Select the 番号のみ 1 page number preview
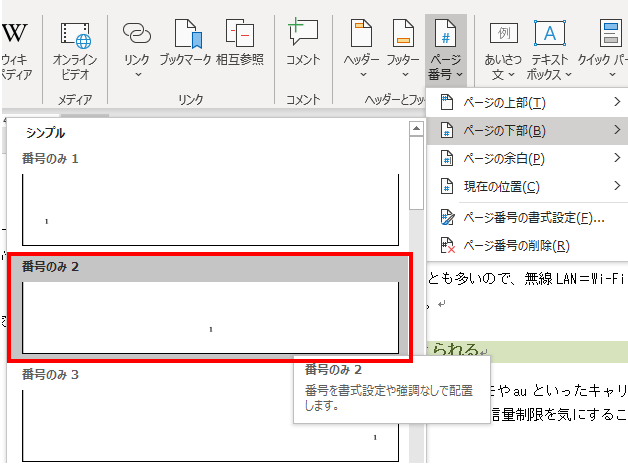Screen dimensions: 628x469 pos(210,209)
